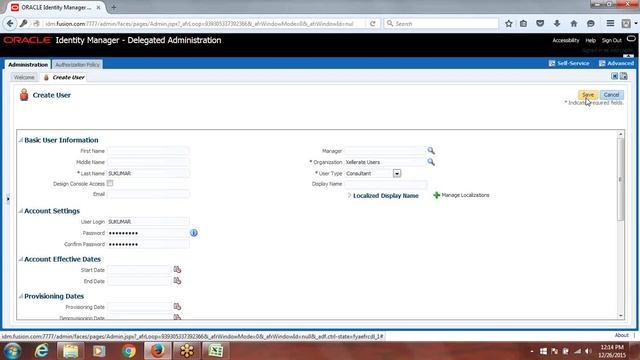Collapse Provisioning Dates section
Screen dimensions: 640x360
(x=20, y=296)
